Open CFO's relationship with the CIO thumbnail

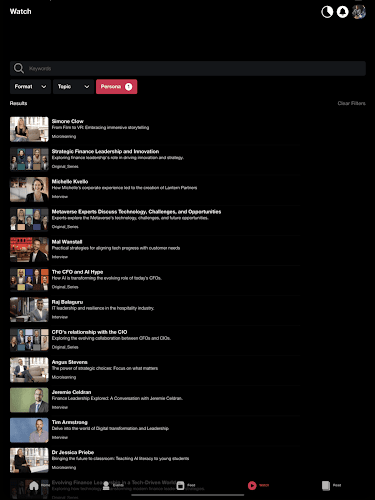click(x=29, y=340)
